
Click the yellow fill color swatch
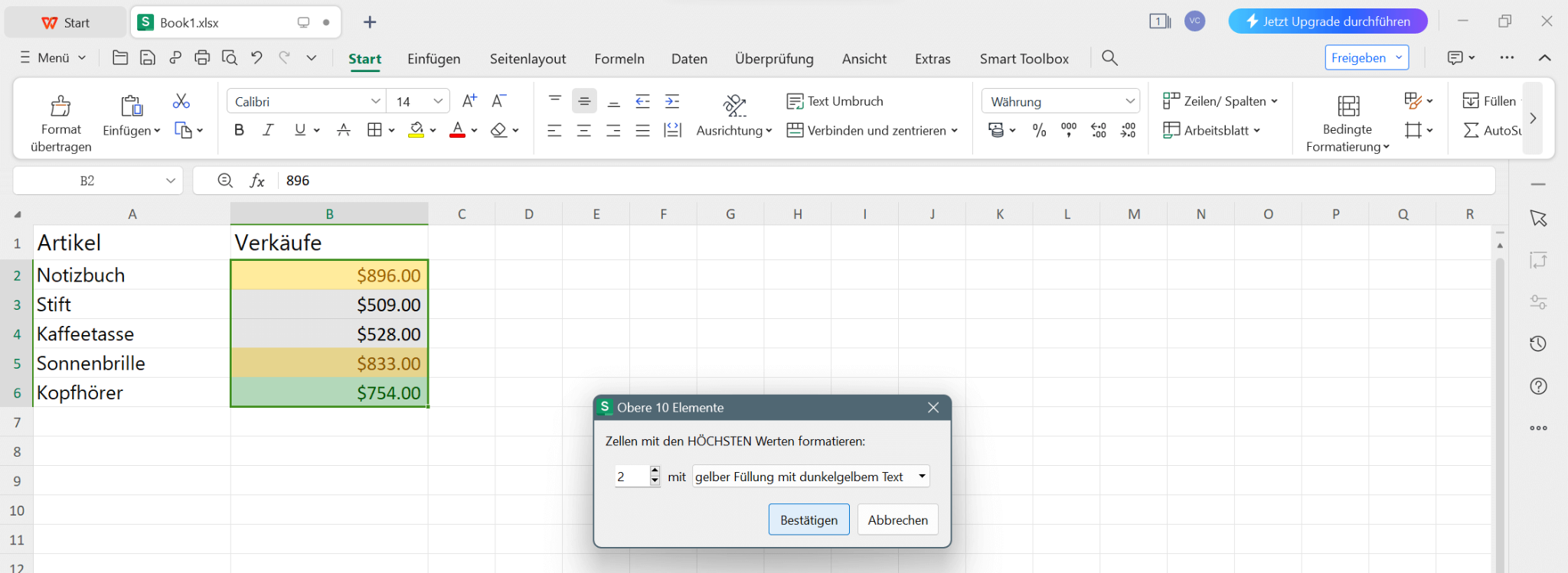click(x=416, y=131)
